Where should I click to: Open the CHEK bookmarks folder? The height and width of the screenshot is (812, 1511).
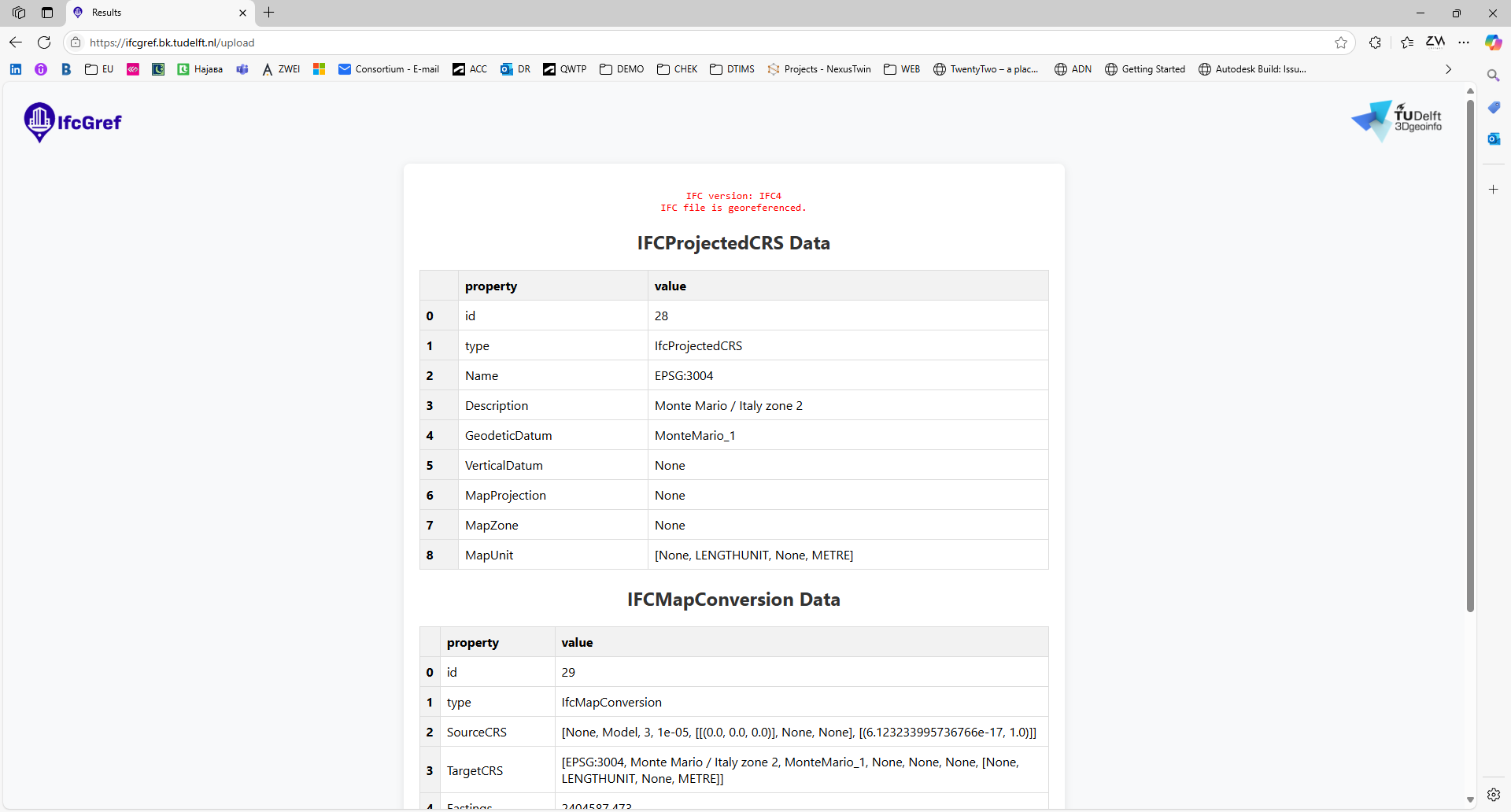click(678, 69)
